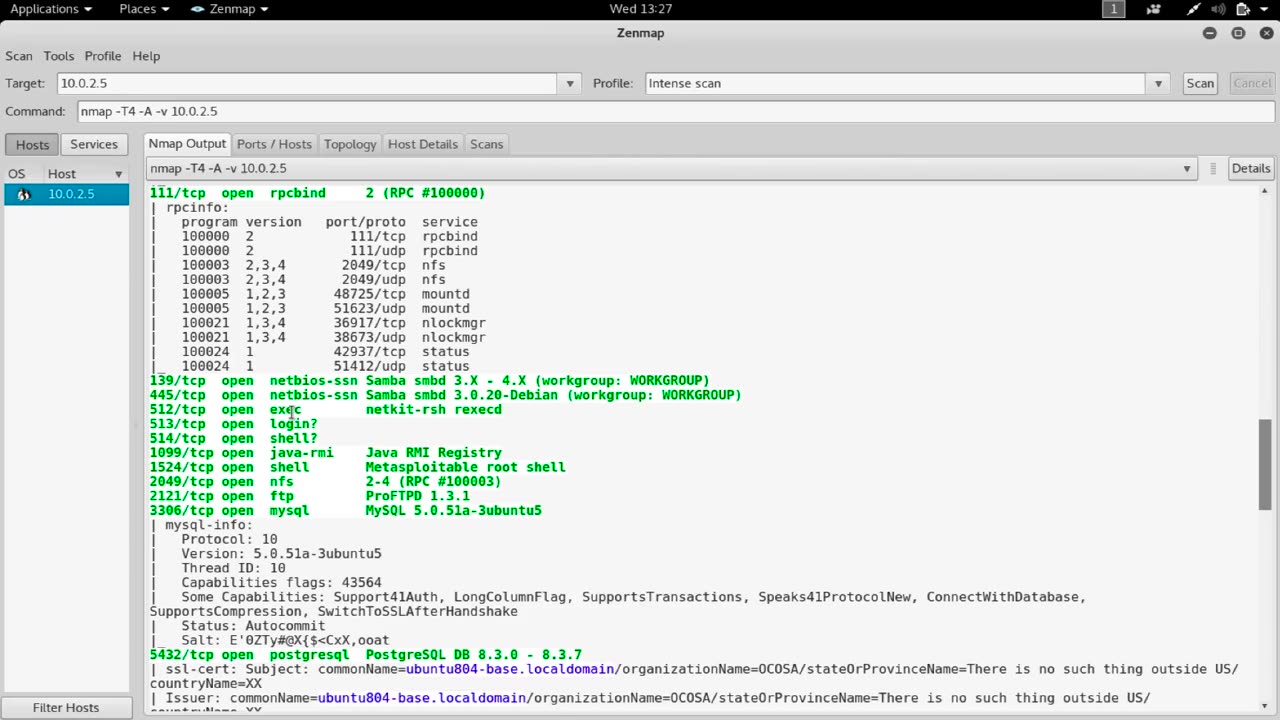Viewport: 1280px width, 720px height.
Task: Click the Scan button
Action: [1200, 84]
